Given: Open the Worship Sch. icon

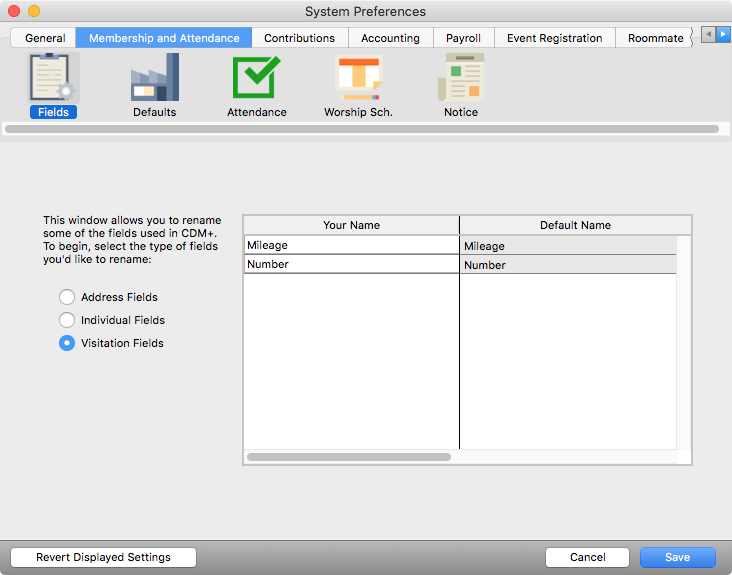Looking at the screenshot, I should (358, 80).
